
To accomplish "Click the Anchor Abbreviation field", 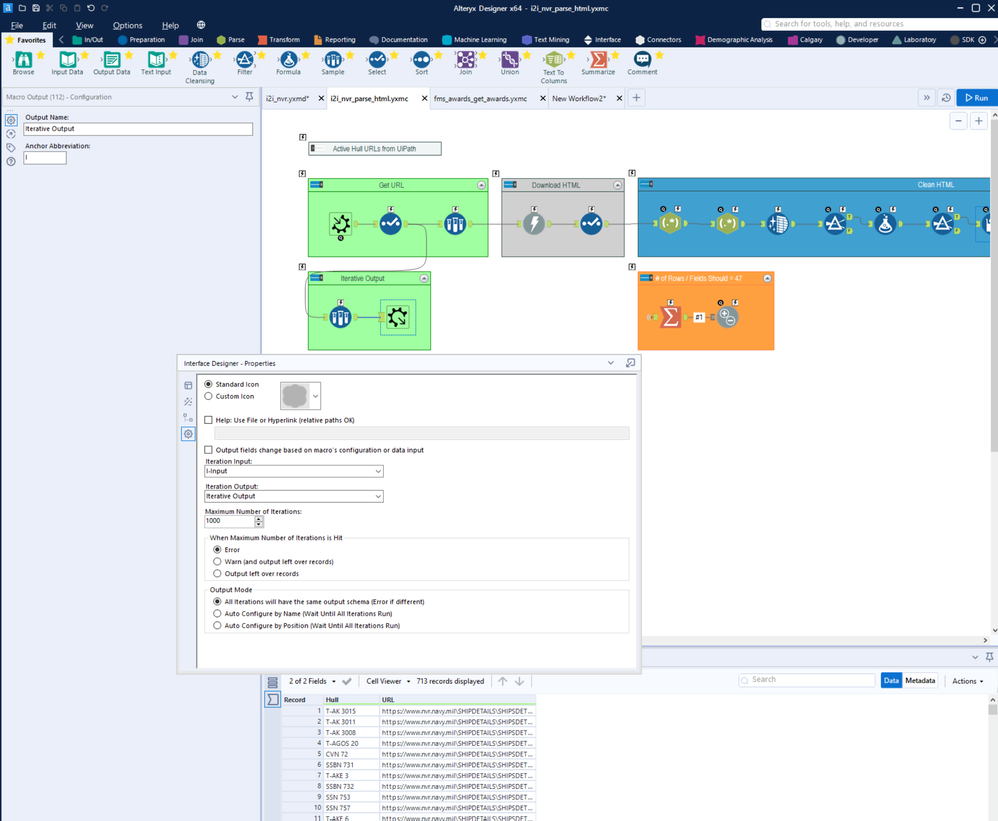I will tap(45, 158).
